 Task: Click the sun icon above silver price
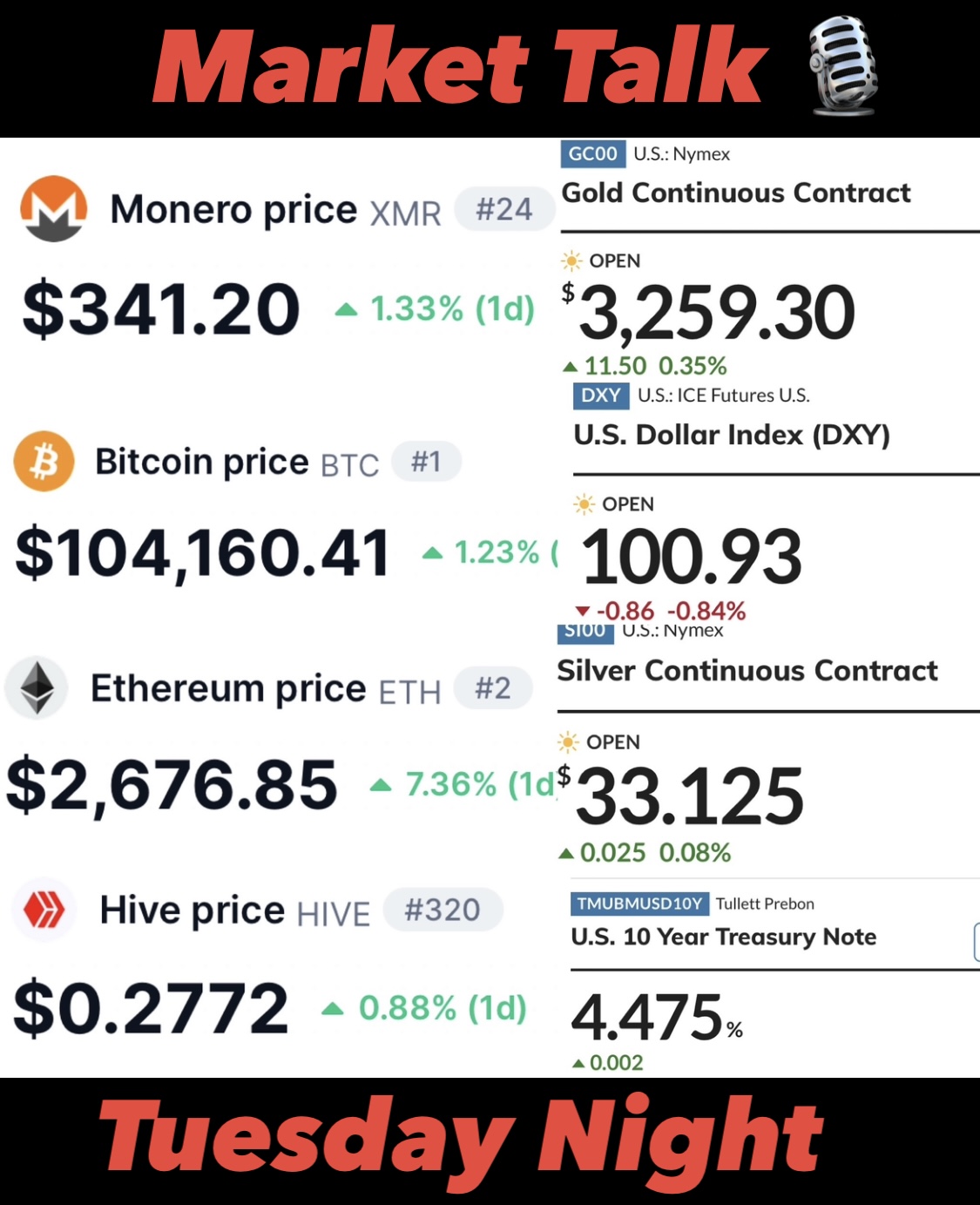pos(568,741)
